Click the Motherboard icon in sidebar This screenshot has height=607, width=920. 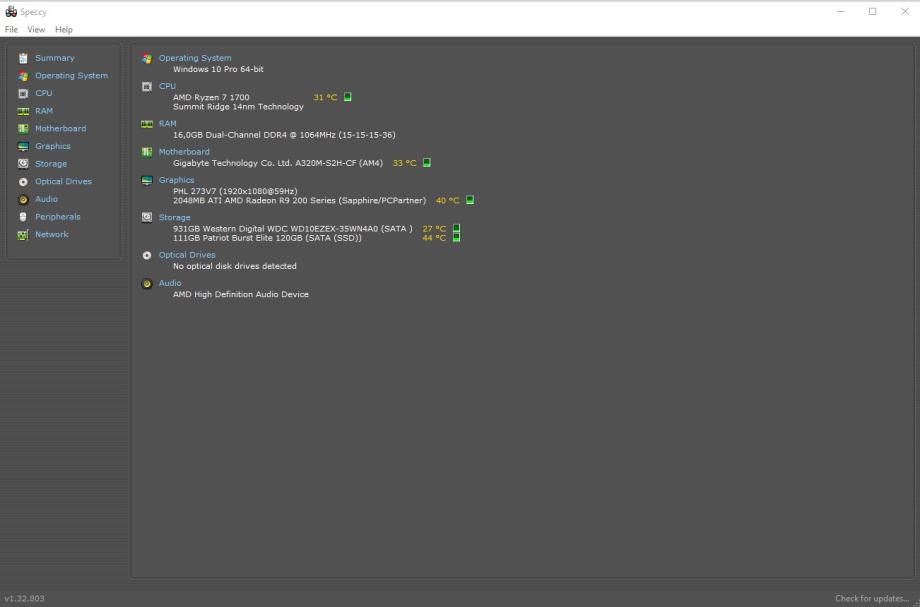coord(23,128)
